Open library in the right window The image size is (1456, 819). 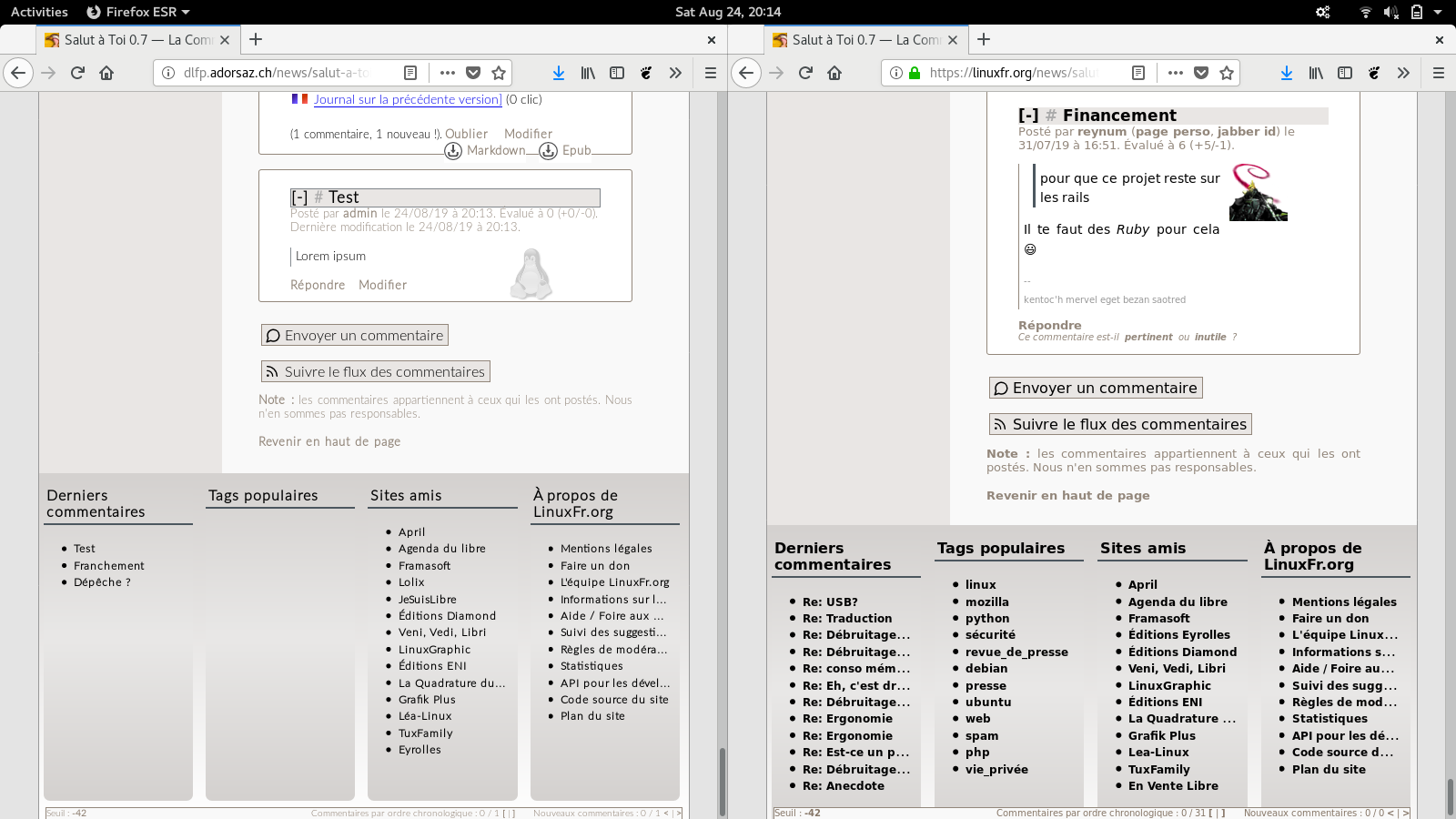[1316, 73]
